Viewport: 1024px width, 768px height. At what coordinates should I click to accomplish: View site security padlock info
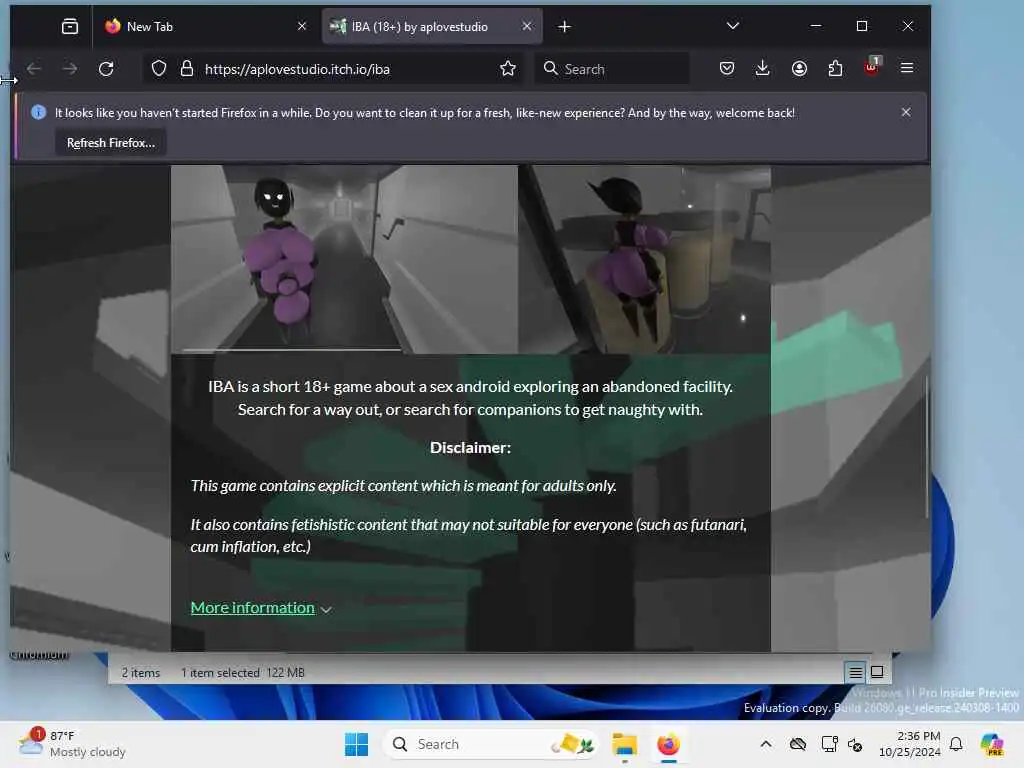tap(187, 69)
